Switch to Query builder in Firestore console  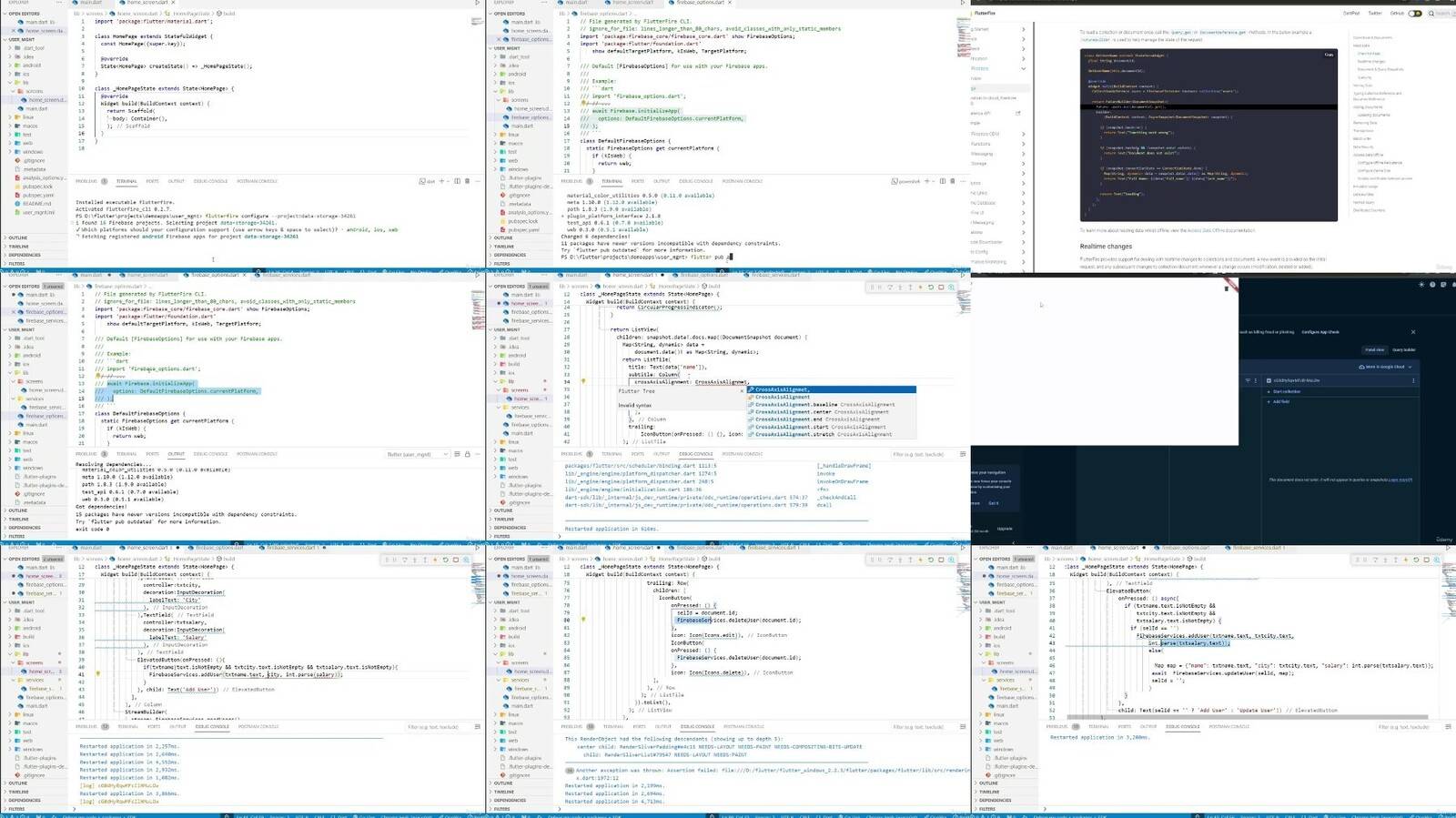click(1404, 349)
